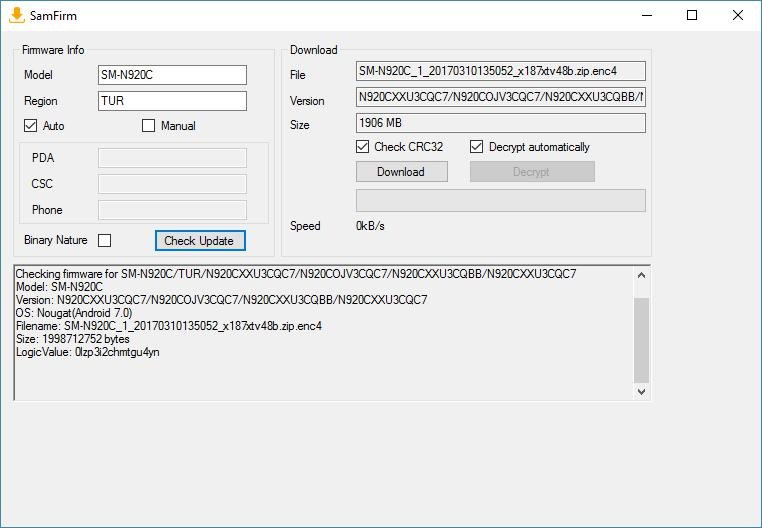Click the CSC input field

coord(172,184)
